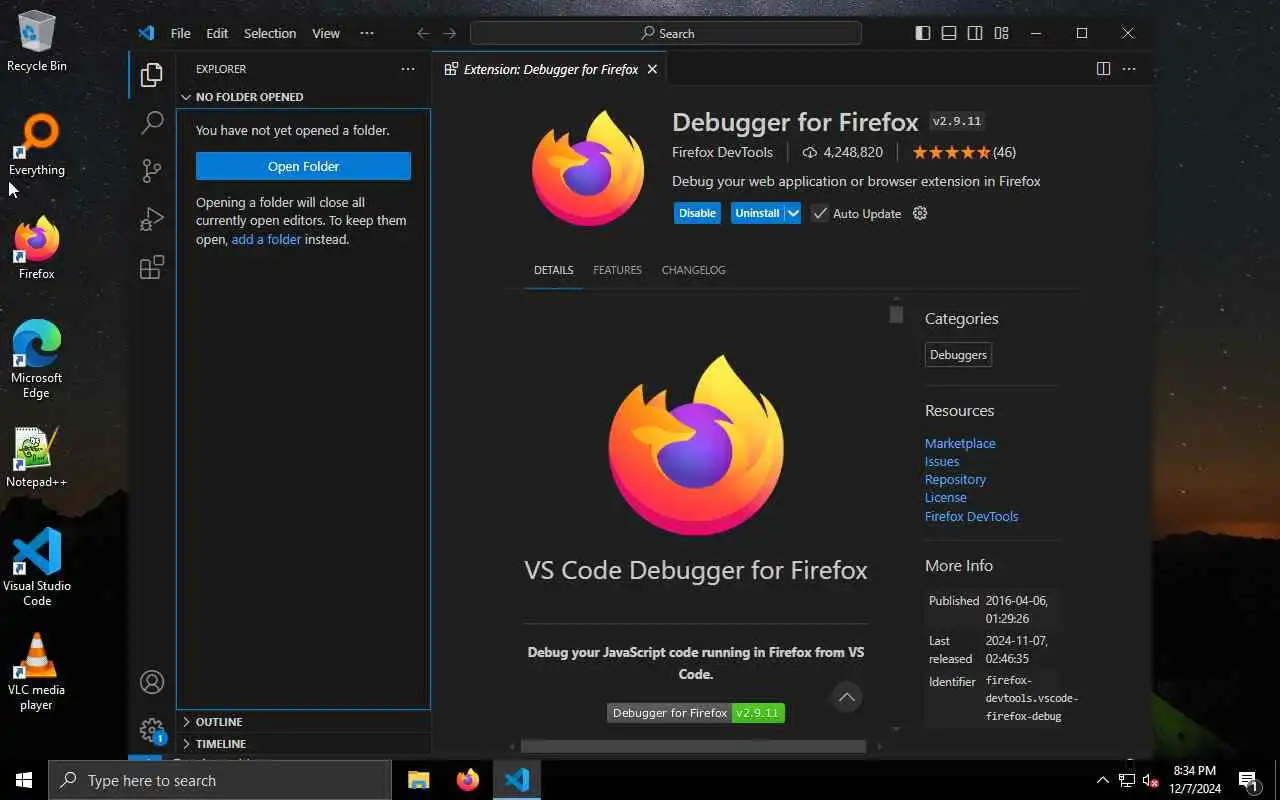
Task: Switch to the Features tab
Action: click(x=617, y=270)
